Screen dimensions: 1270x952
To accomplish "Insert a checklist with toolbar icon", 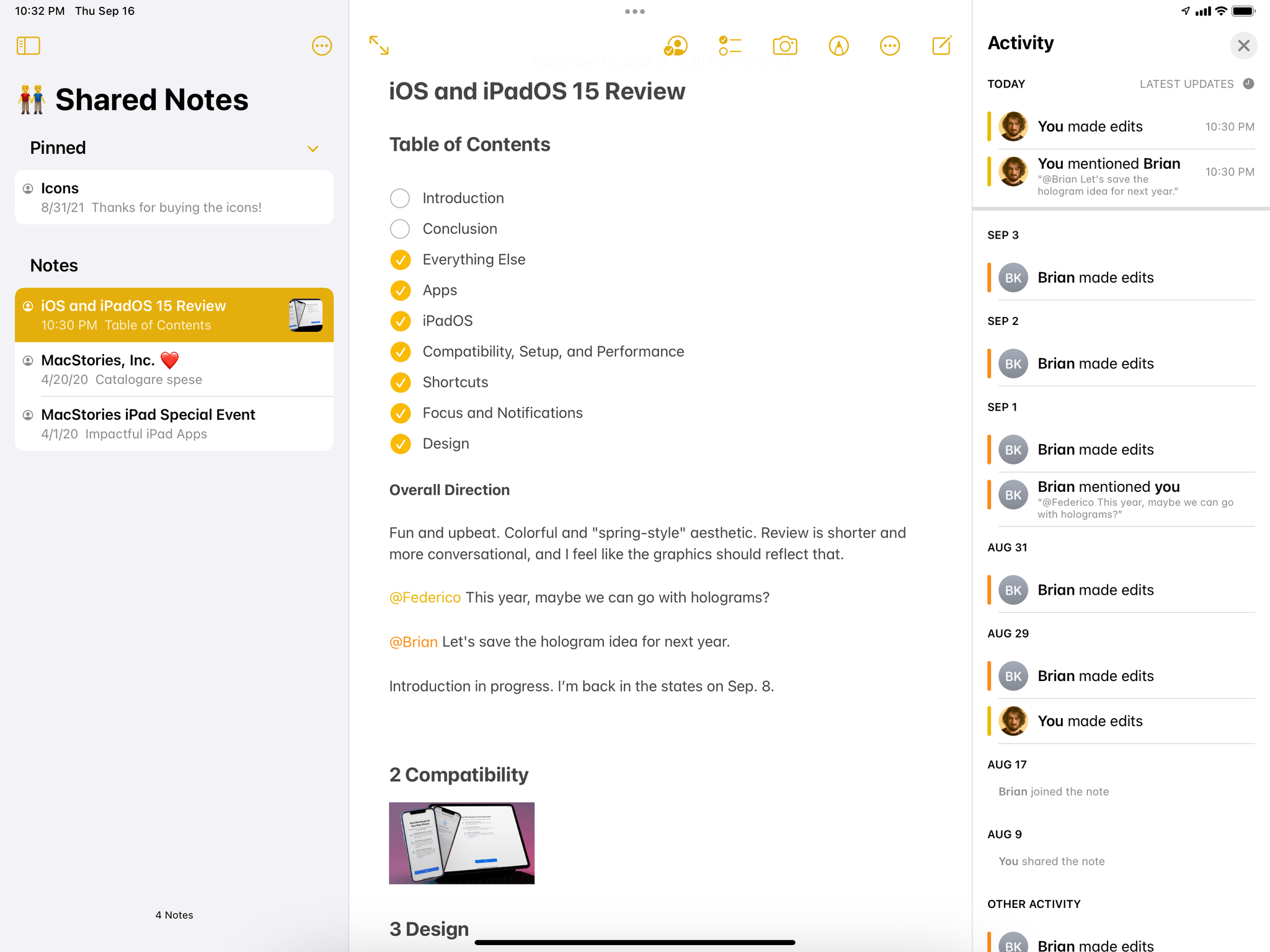I will click(x=730, y=45).
